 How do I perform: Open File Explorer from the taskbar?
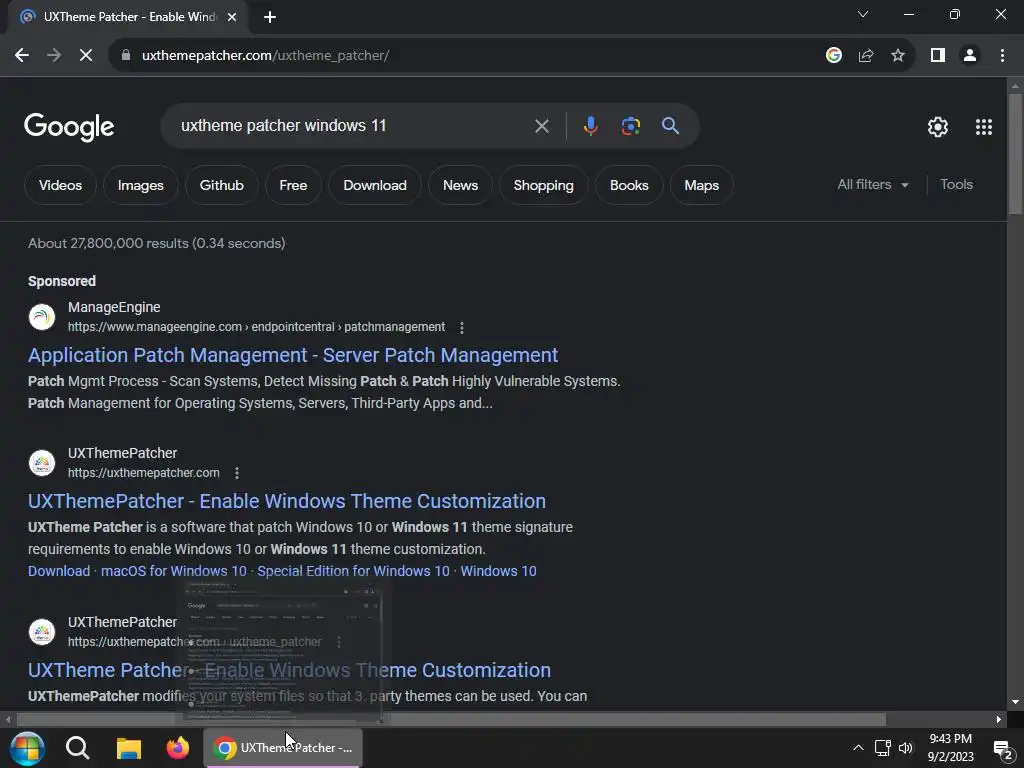[129, 748]
